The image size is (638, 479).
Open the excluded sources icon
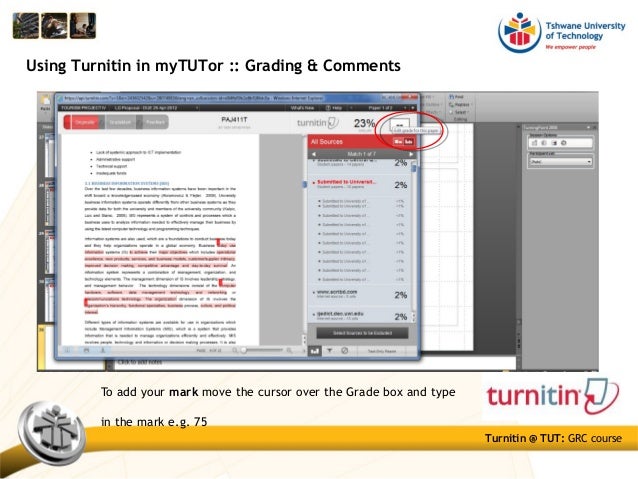[345, 350]
